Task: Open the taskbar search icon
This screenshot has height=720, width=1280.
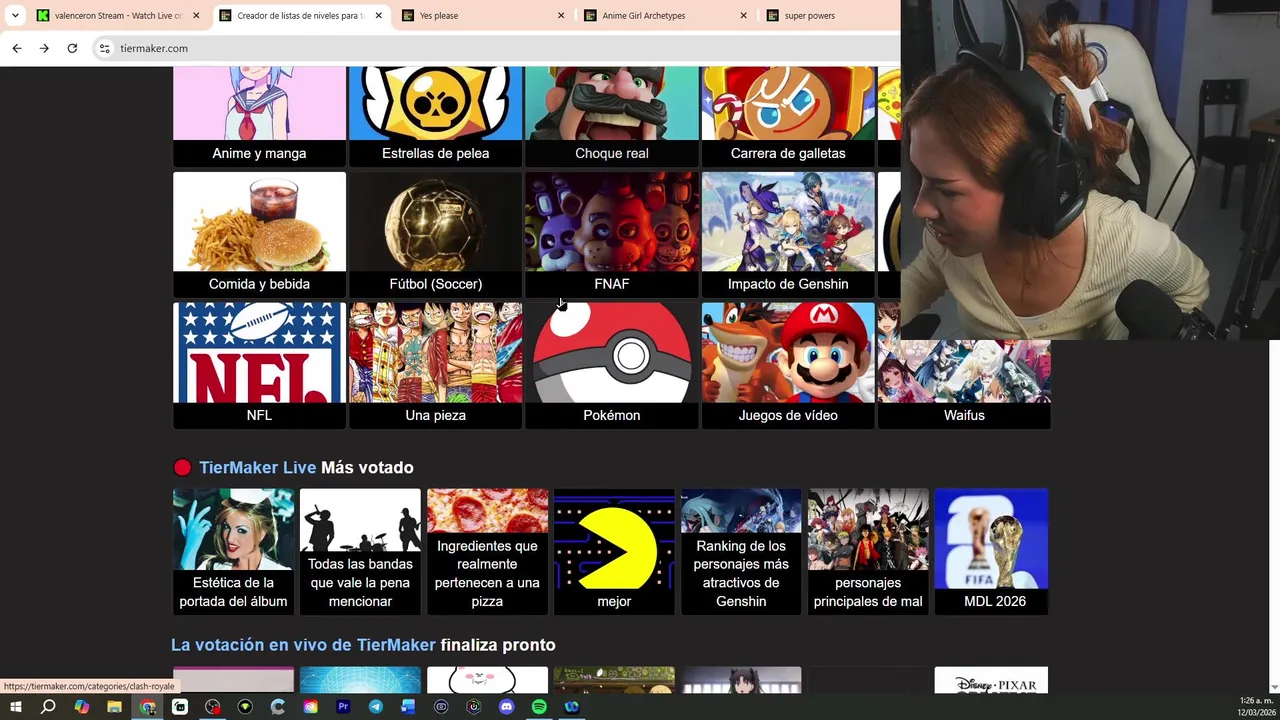Action: pos(48,707)
